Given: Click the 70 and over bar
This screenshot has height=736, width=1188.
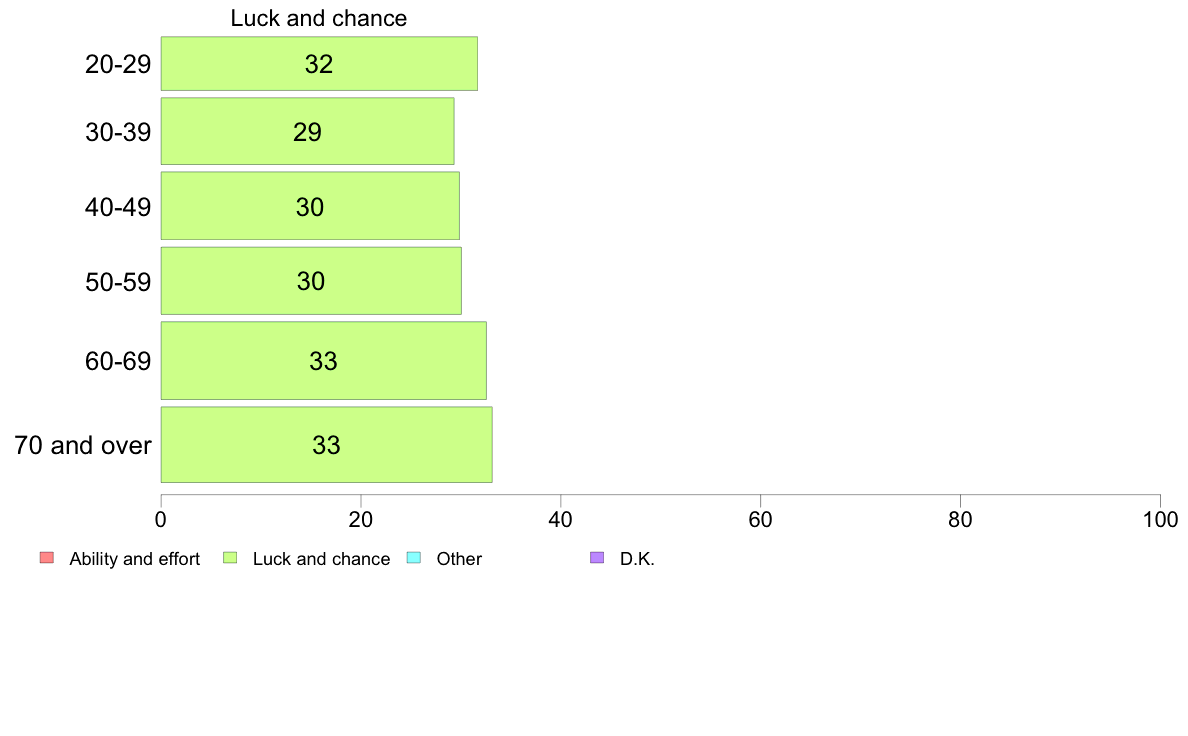Looking at the screenshot, I should (327, 445).
